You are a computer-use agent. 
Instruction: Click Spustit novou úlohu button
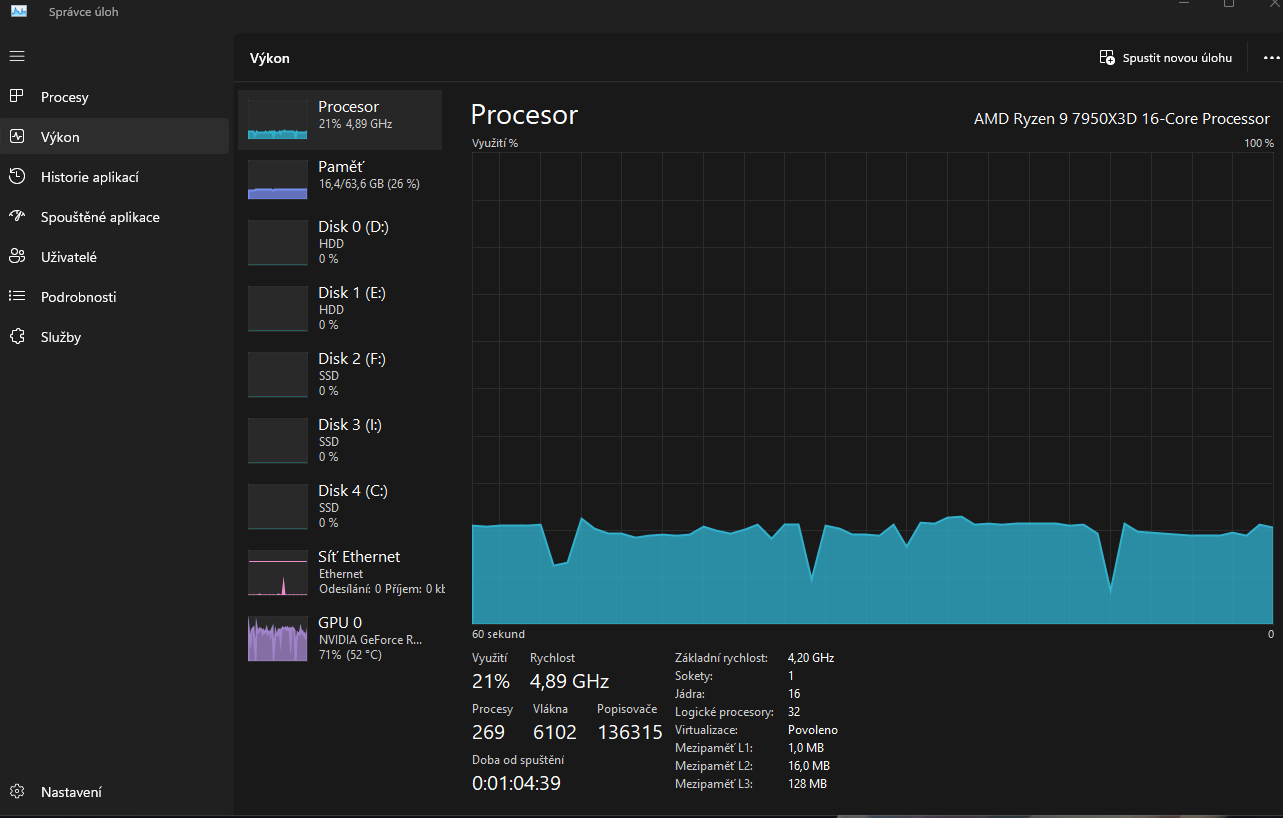click(1166, 58)
